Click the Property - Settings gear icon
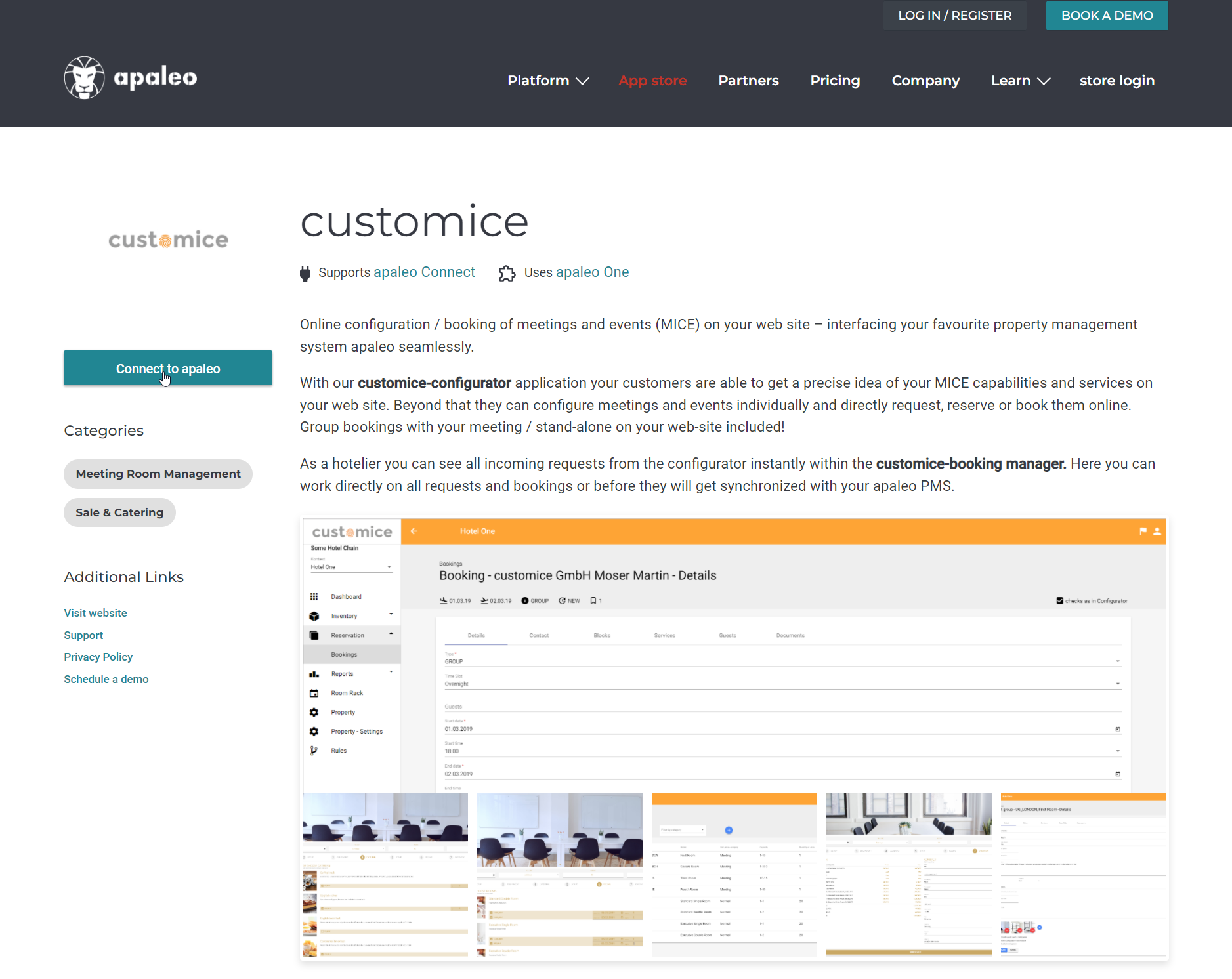This screenshot has height=979, width=1232. [x=314, y=732]
